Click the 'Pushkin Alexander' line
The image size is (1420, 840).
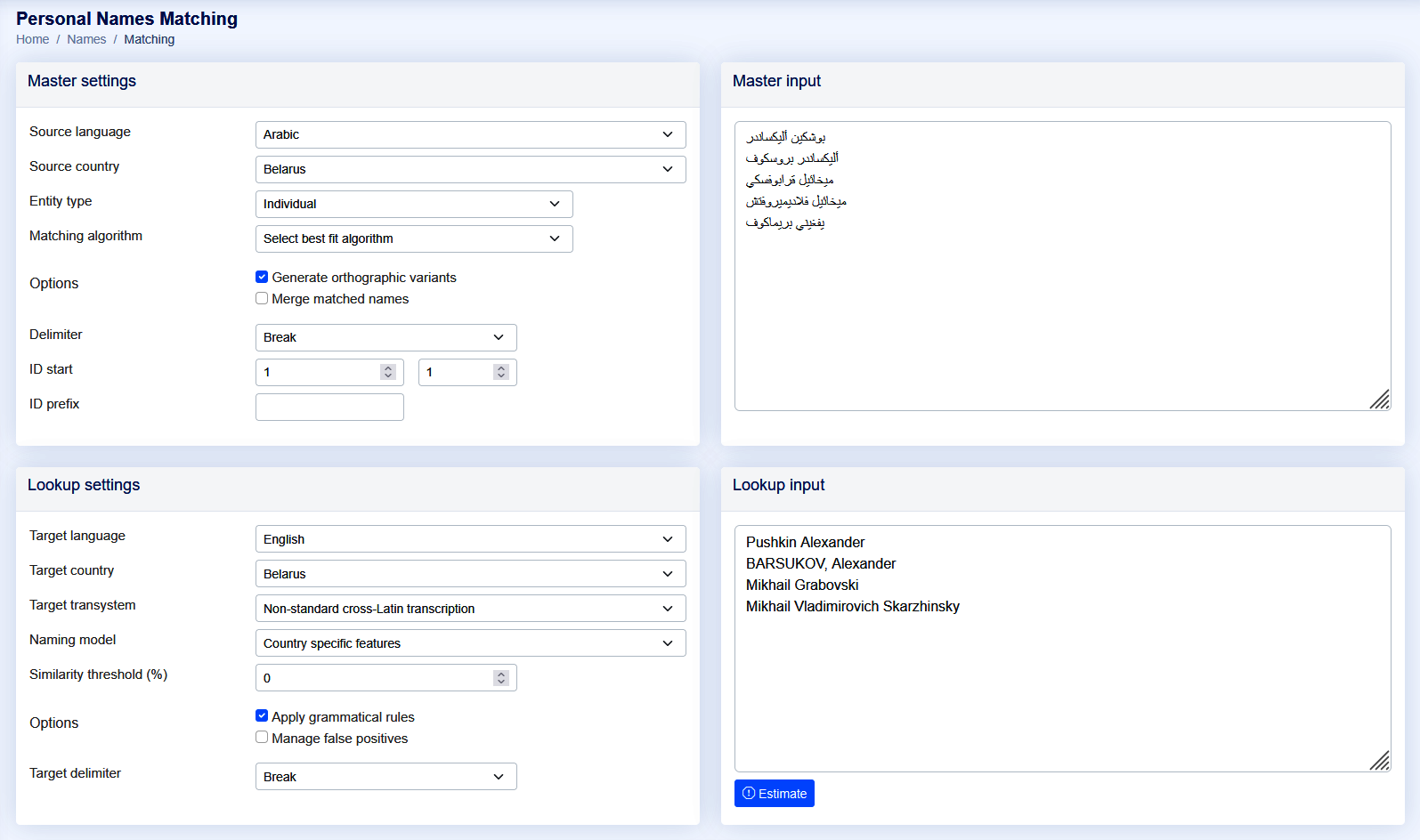click(805, 542)
